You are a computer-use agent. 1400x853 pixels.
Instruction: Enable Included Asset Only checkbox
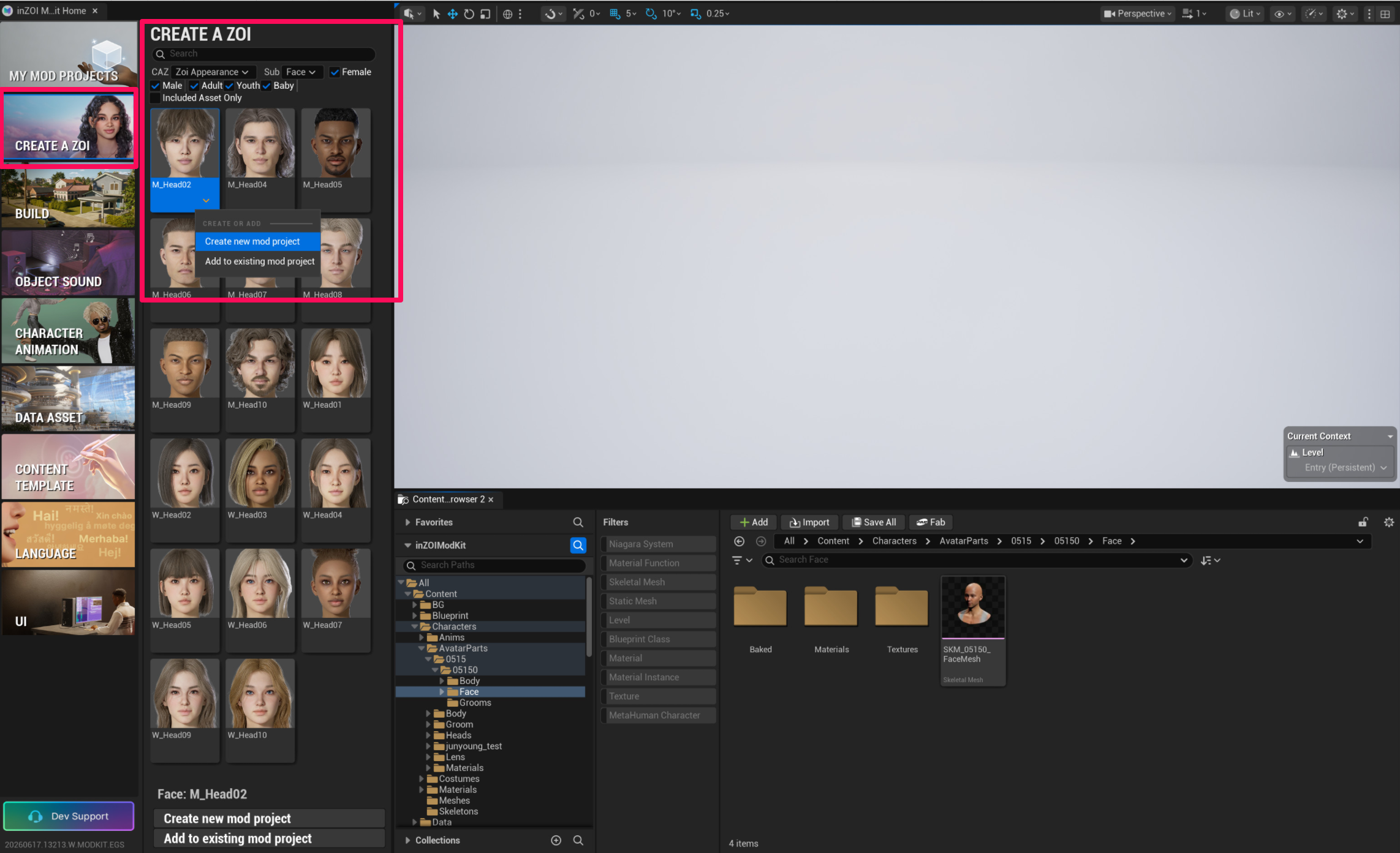(x=156, y=98)
